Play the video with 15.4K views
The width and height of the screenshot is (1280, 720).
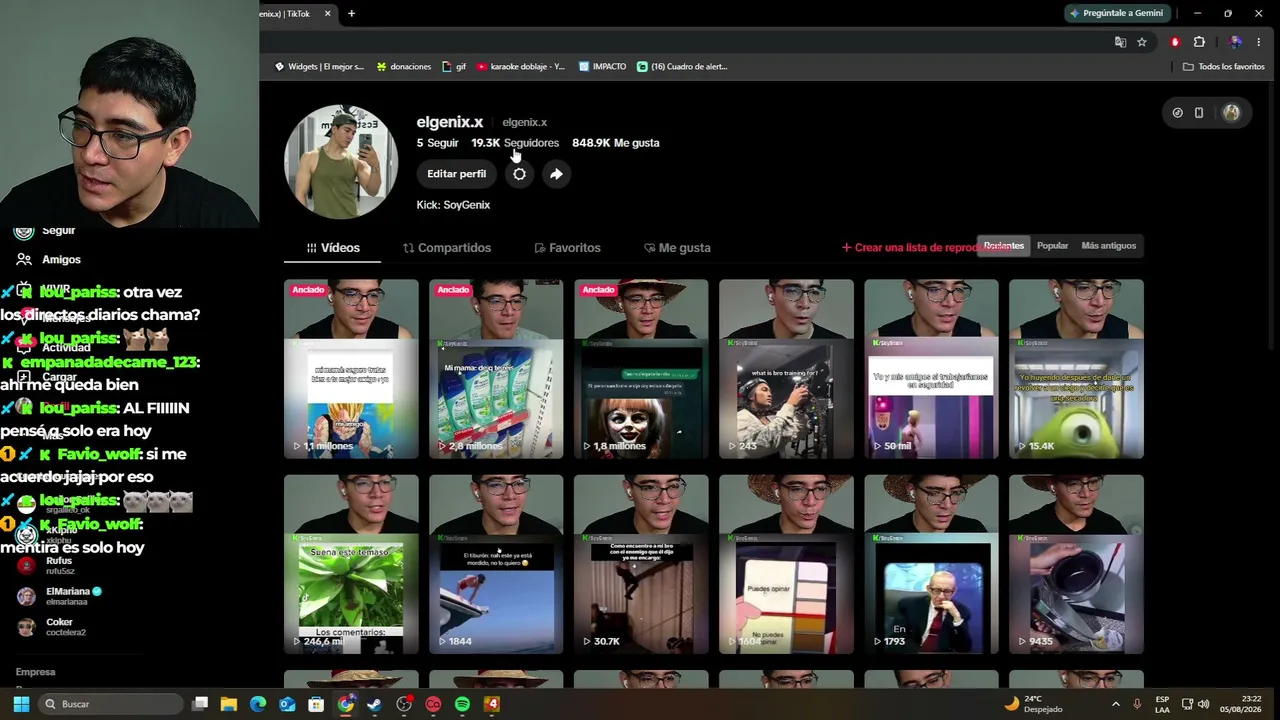click(x=1076, y=369)
